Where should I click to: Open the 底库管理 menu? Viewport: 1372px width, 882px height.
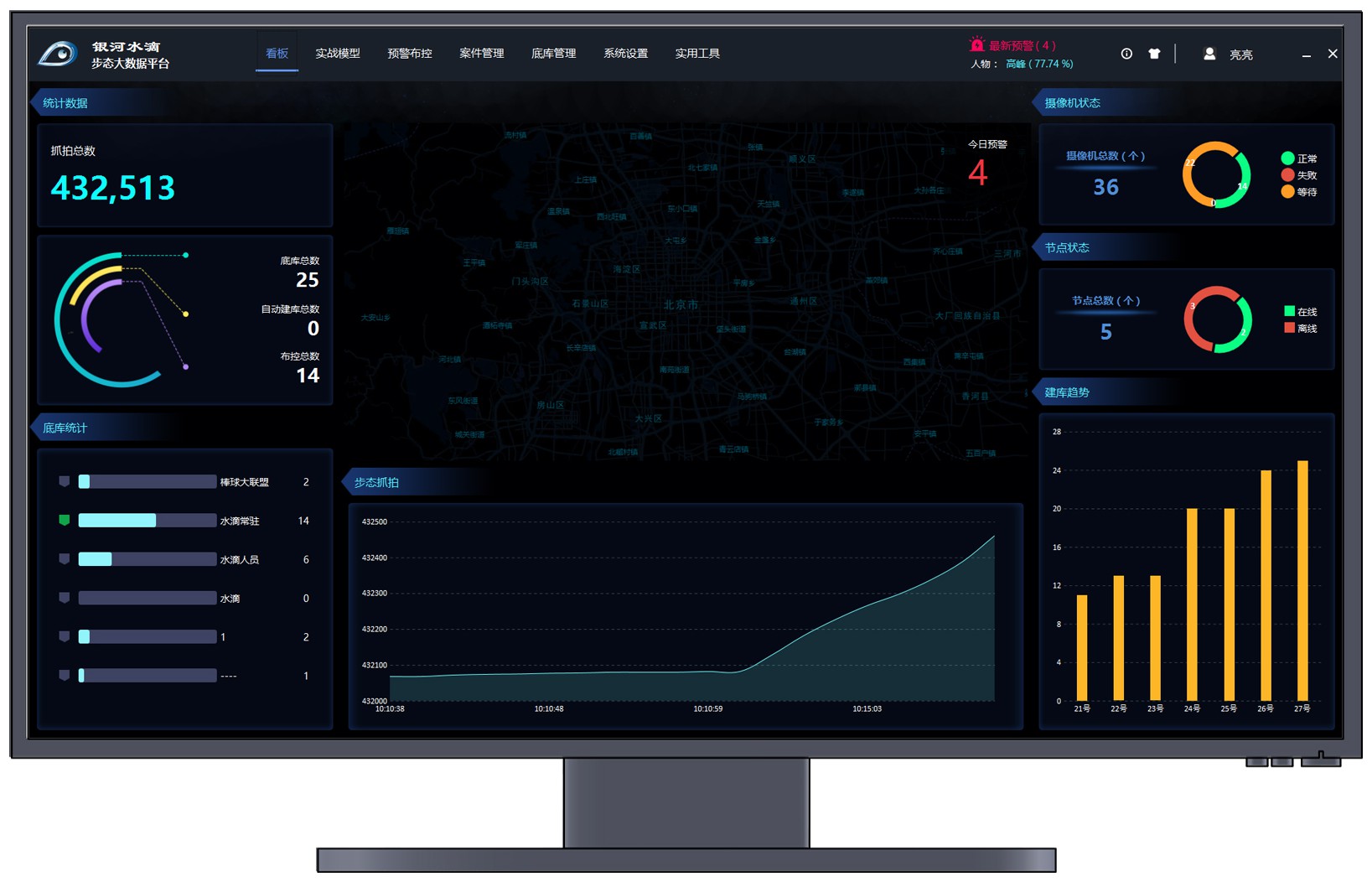click(x=553, y=54)
